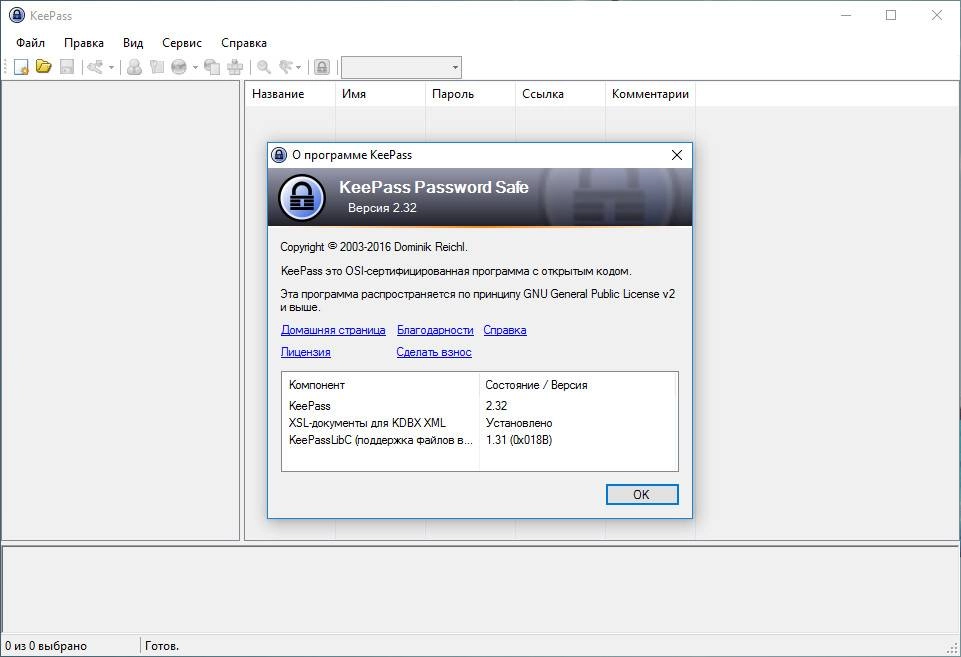Click the Find magnifier icon
Viewport: 961px width, 657px height.
point(264,67)
